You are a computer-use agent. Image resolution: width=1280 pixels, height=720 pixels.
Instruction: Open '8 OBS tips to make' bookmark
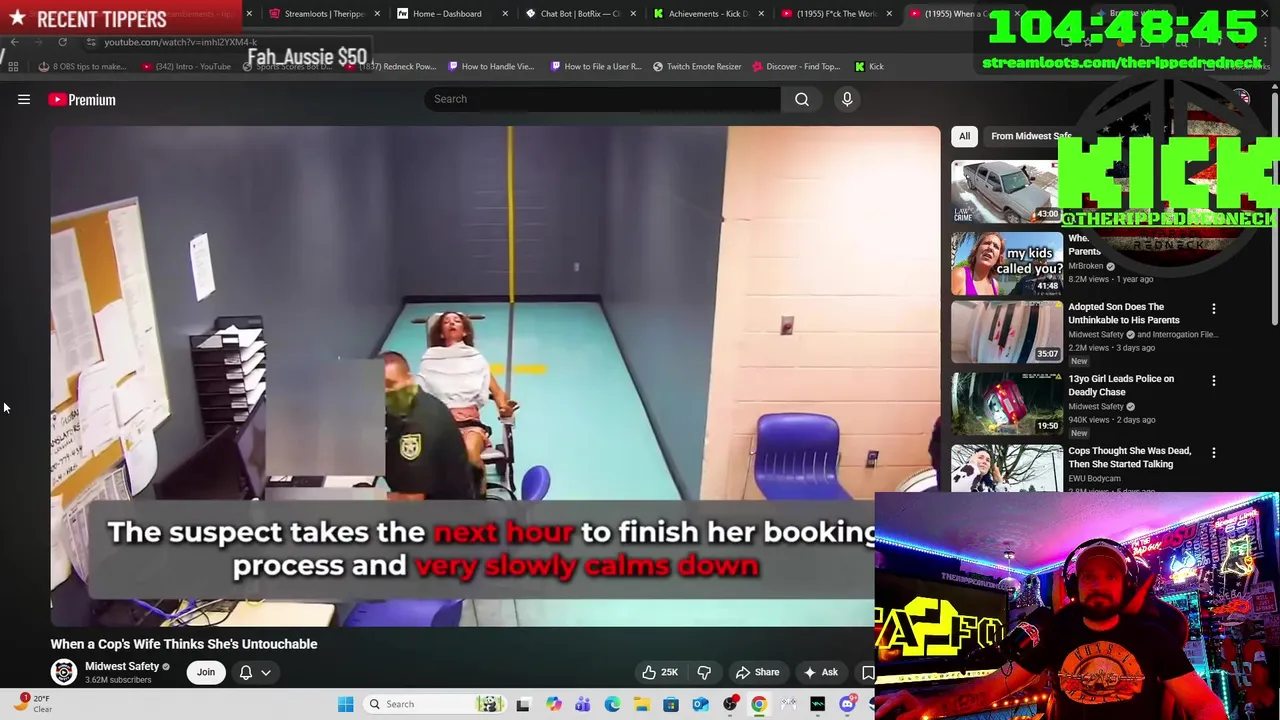tap(82, 66)
